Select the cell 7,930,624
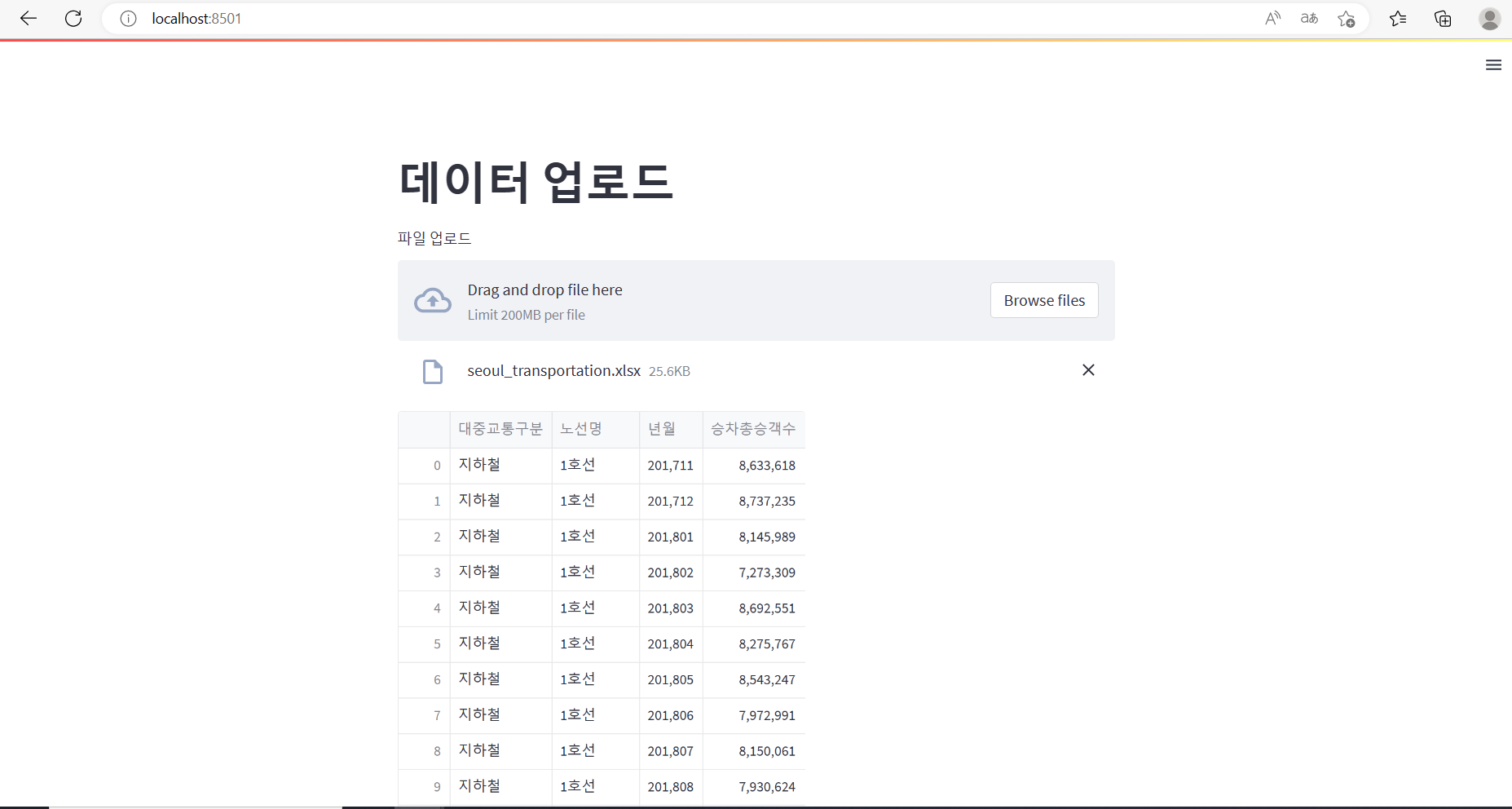This screenshot has width=1512, height=809. click(754, 787)
